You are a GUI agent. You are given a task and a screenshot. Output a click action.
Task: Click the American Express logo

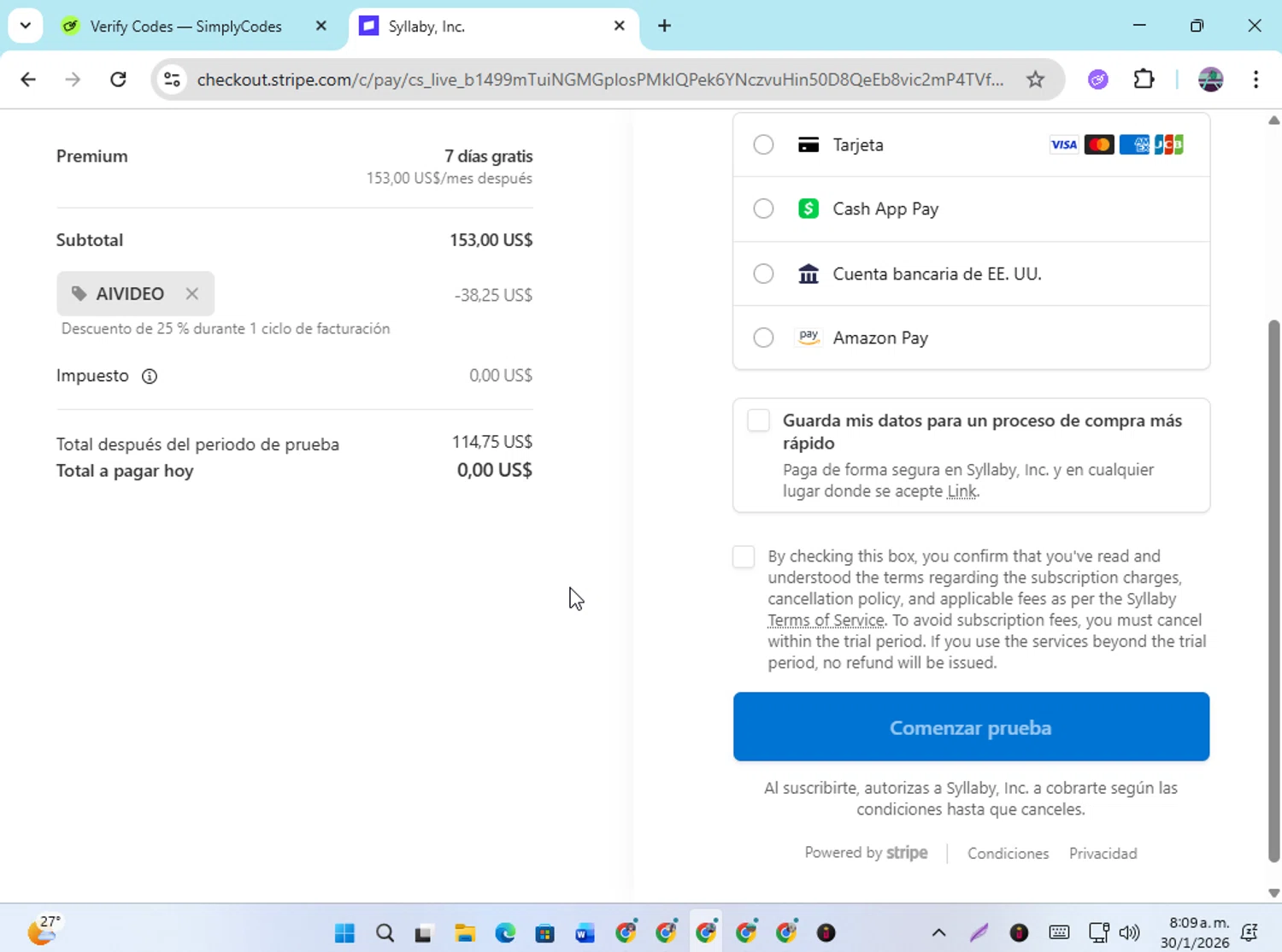tap(1134, 144)
